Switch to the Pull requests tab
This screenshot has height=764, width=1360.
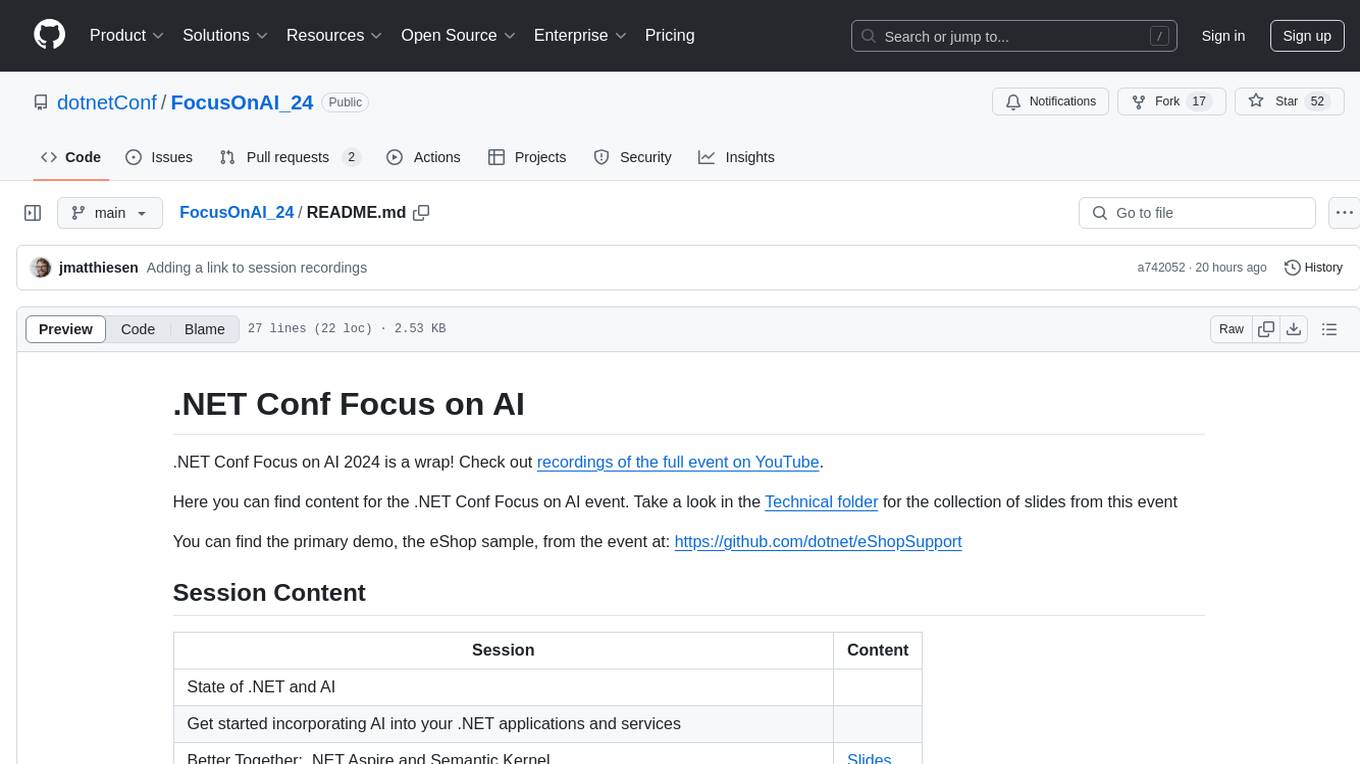[290, 157]
